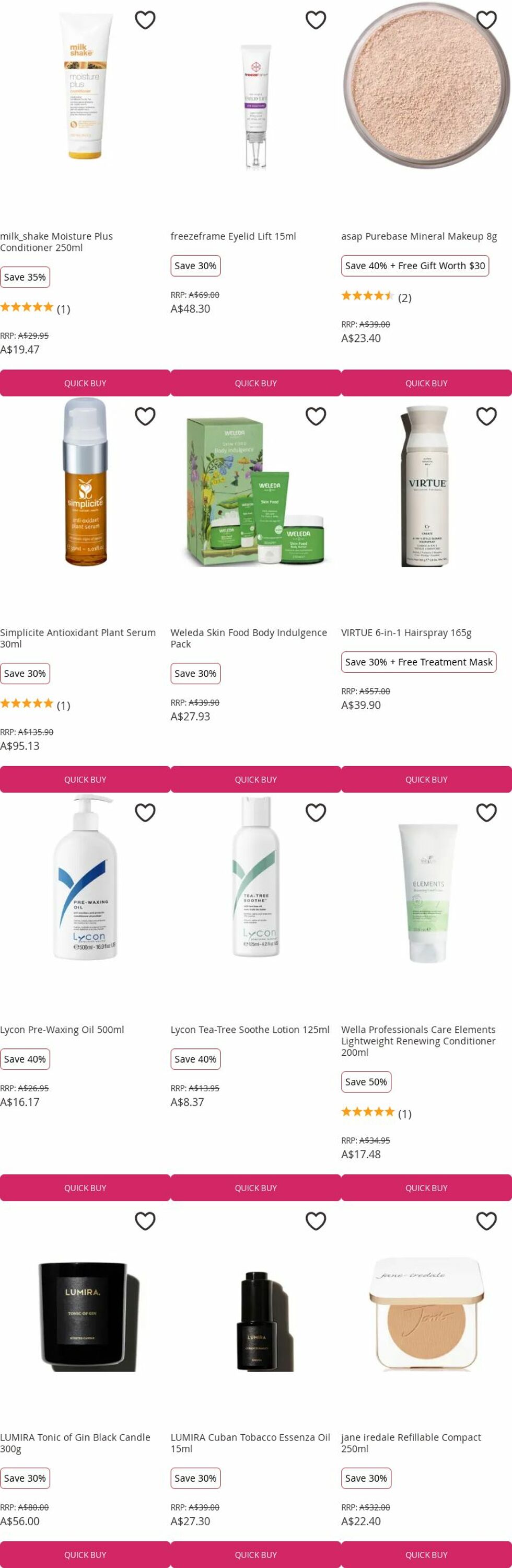The height and width of the screenshot is (1568, 512).
Task: Open VIRTUE 6-in-1 Hairspray product title
Action: pyautogui.click(x=406, y=632)
